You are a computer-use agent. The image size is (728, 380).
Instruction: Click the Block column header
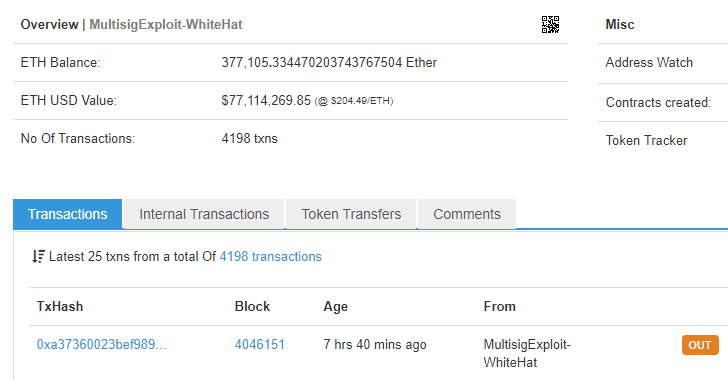click(252, 307)
